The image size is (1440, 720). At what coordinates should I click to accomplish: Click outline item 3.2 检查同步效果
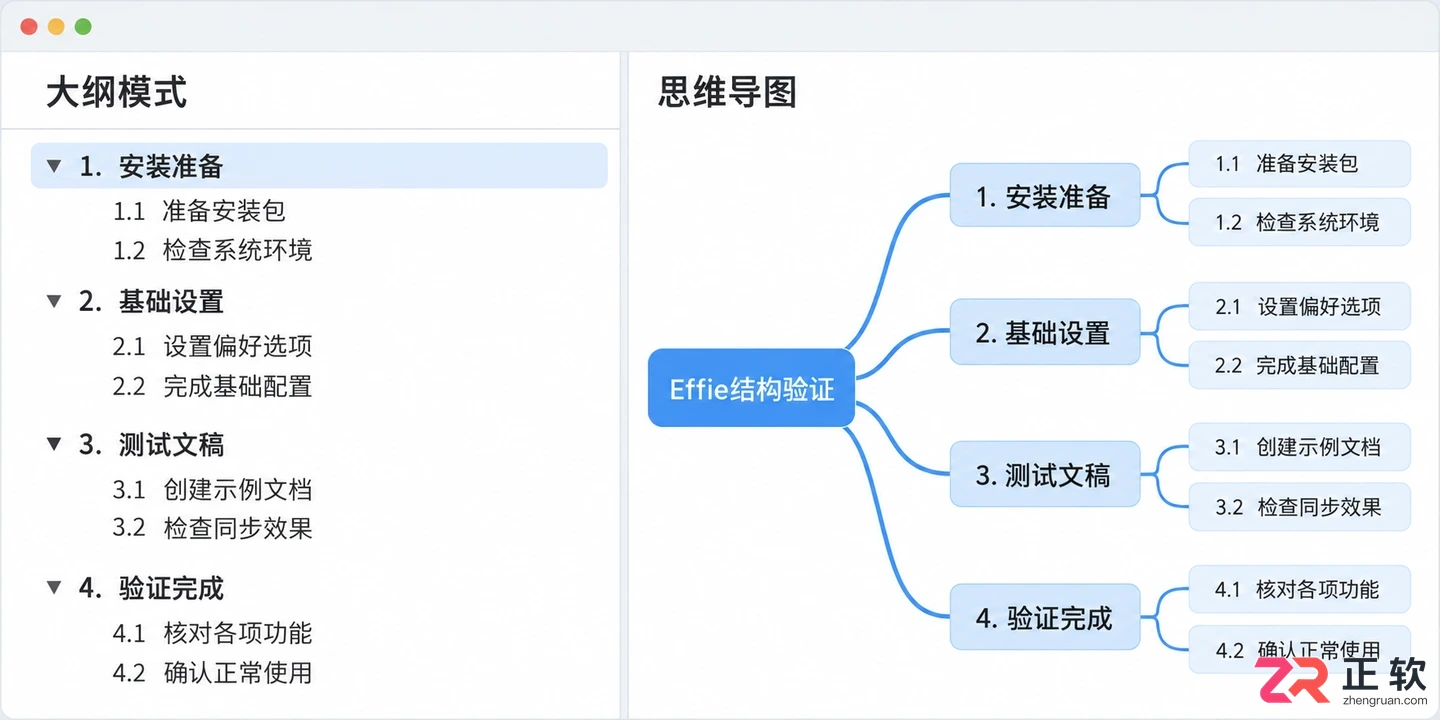tap(212, 528)
